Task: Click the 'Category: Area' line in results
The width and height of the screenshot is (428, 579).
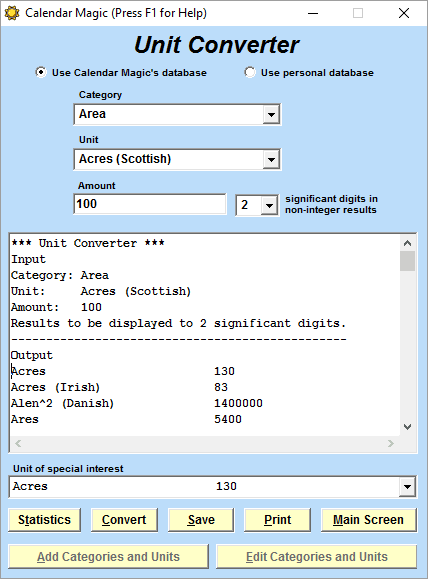Action: click(x=60, y=275)
